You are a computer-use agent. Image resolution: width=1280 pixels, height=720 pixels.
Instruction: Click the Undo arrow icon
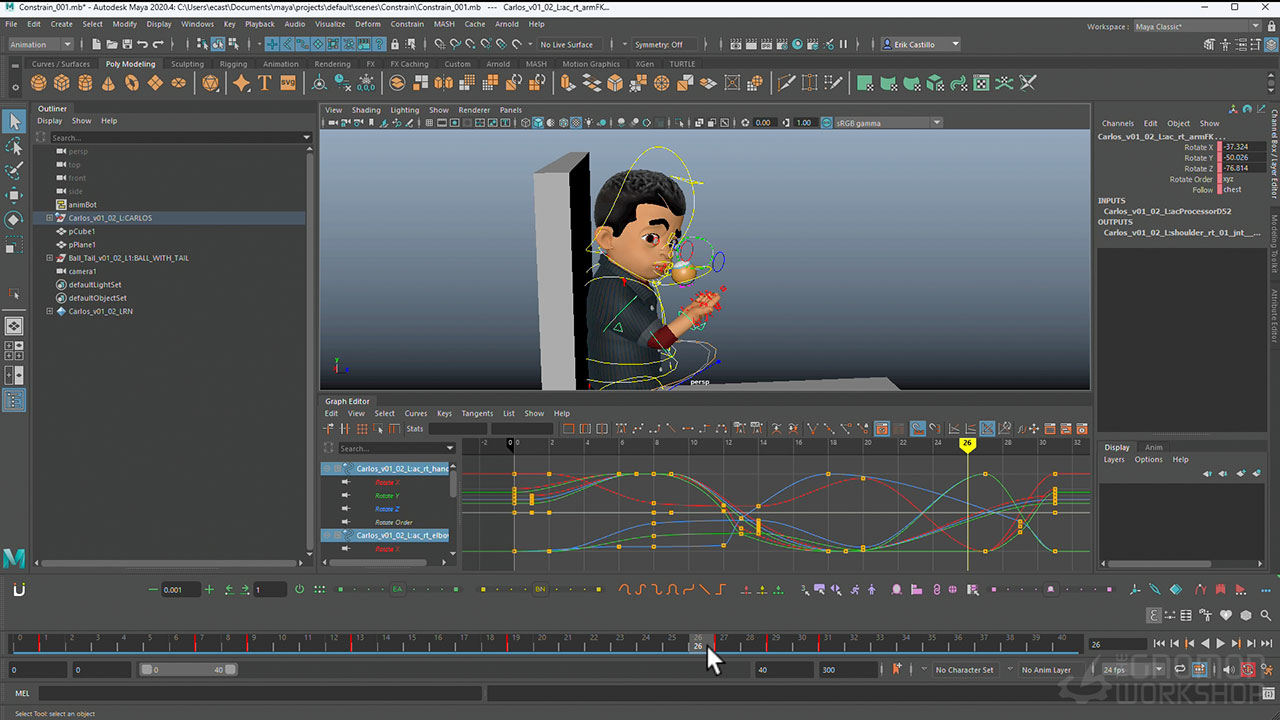(x=143, y=44)
